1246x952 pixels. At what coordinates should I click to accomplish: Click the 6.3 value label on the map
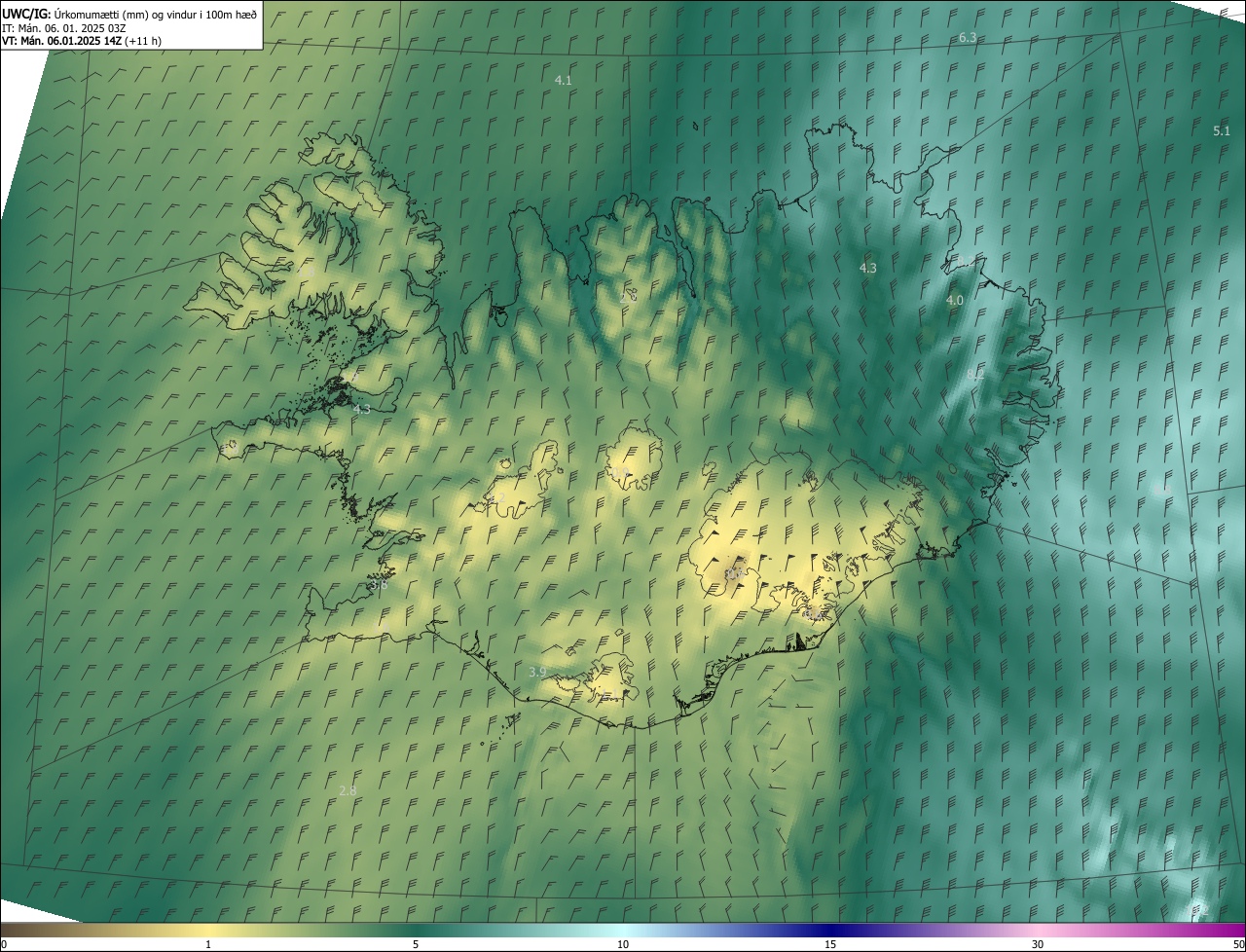pyautogui.click(x=968, y=37)
